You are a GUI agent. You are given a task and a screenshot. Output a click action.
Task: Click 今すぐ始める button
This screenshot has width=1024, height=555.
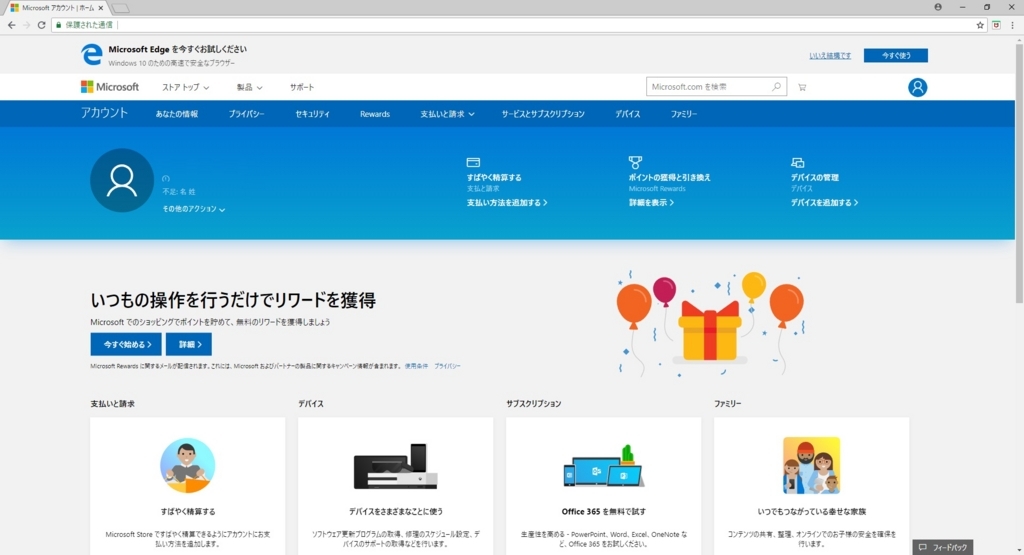pos(126,344)
